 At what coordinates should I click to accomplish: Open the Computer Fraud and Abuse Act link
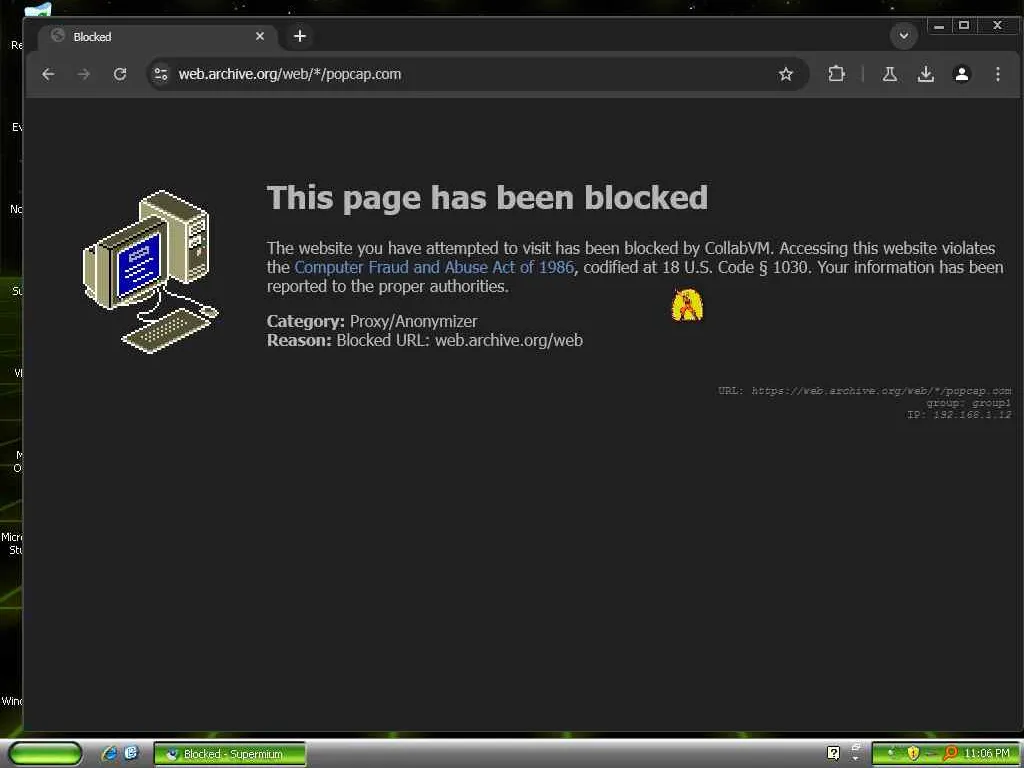[434, 267]
